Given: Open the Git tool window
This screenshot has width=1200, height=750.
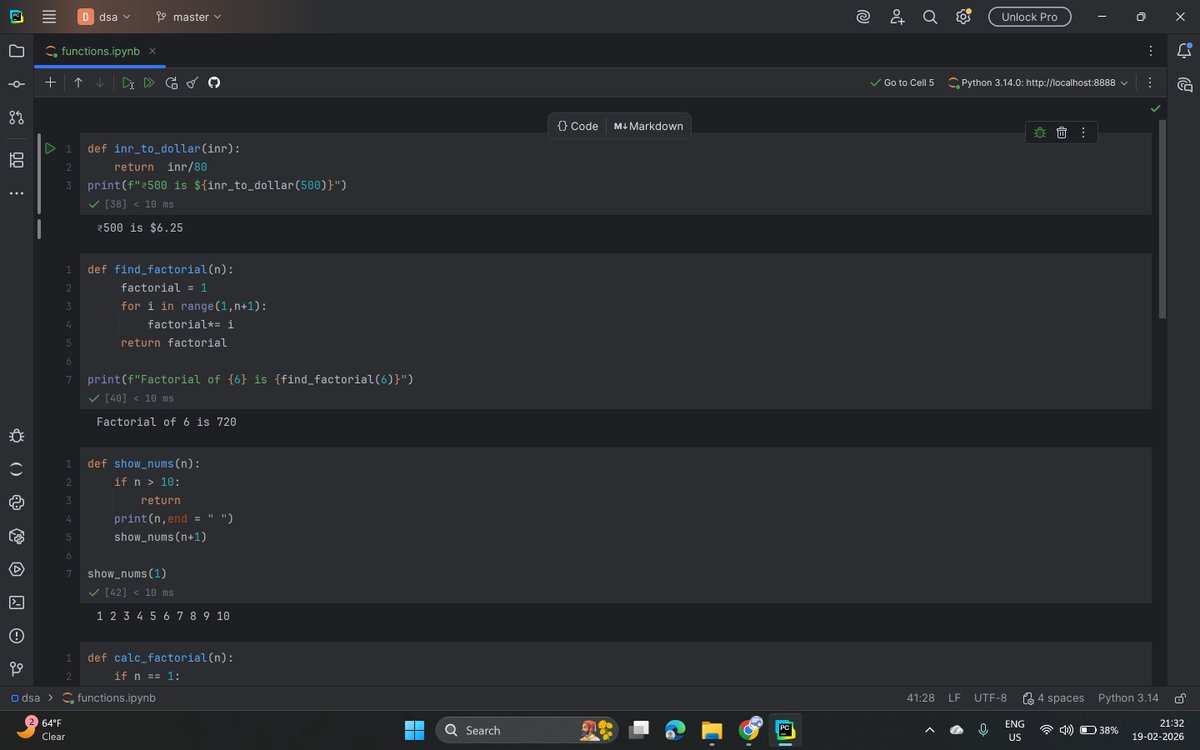Looking at the screenshot, I should tap(16, 669).
